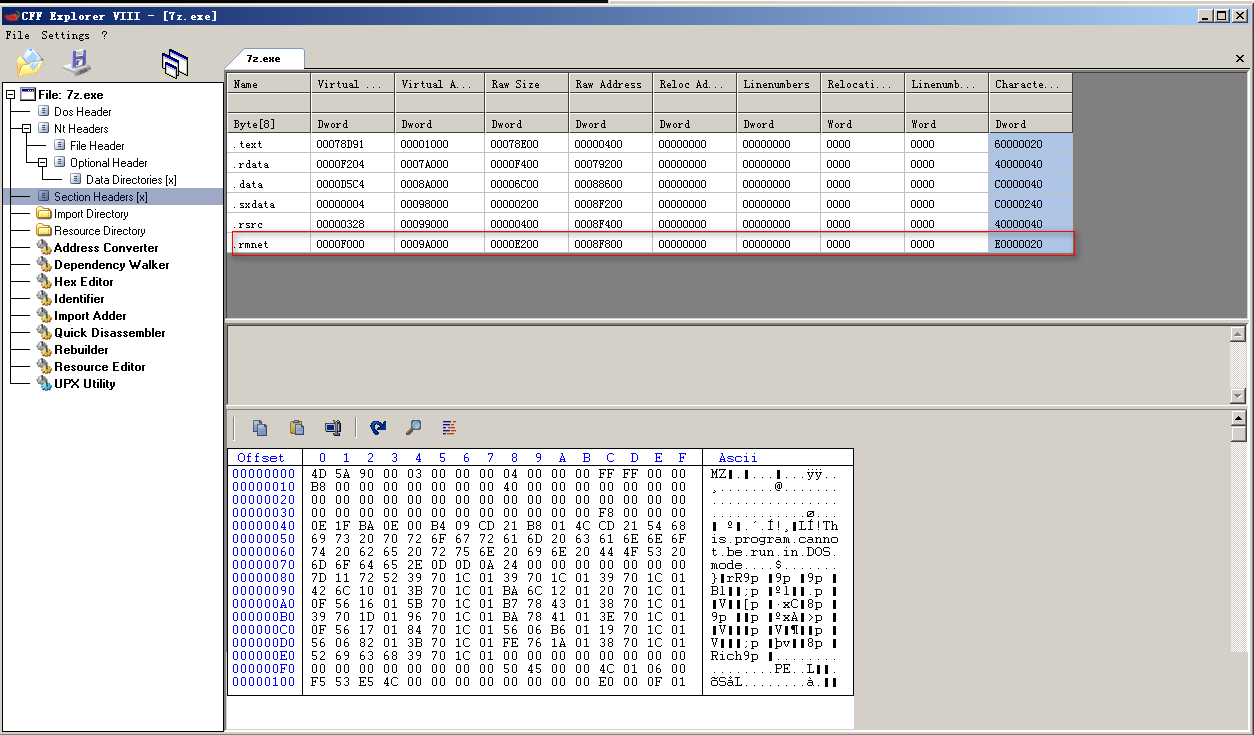Select Section Headers [x] in tree
The height and width of the screenshot is (735, 1254).
[101, 197]
